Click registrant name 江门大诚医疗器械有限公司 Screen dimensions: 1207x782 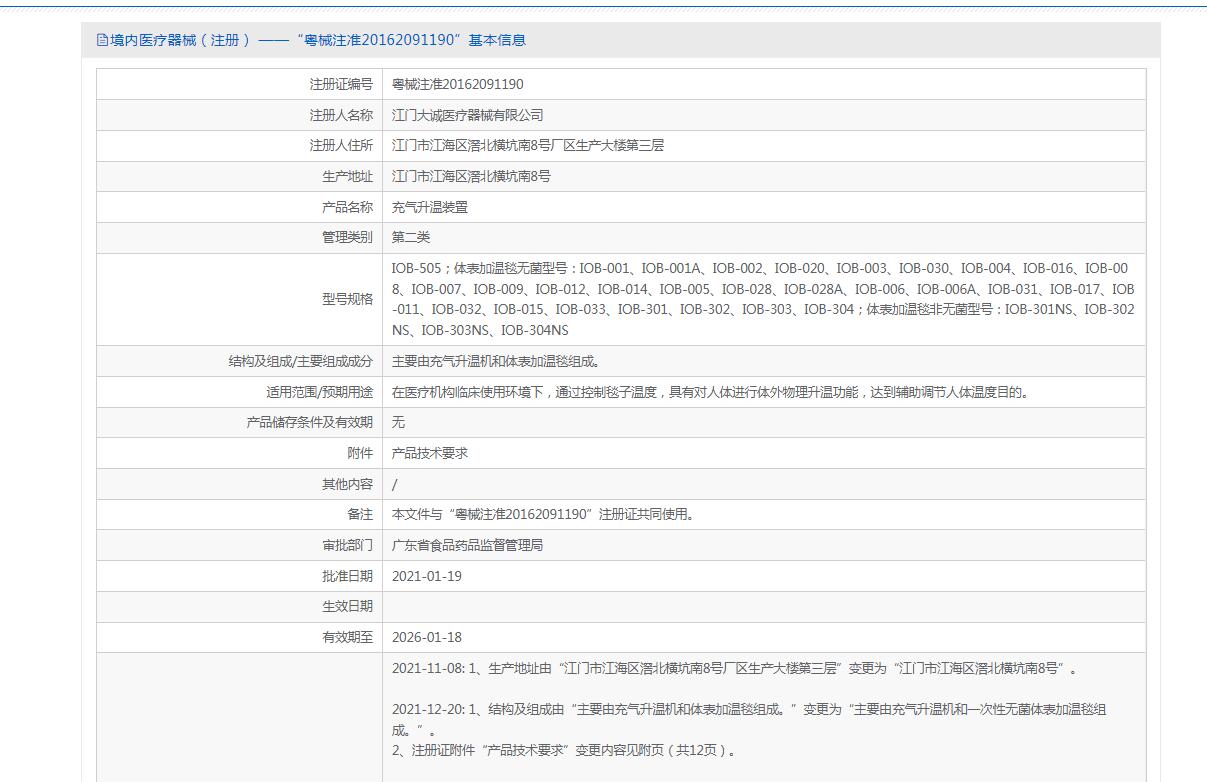pos(467,115)
